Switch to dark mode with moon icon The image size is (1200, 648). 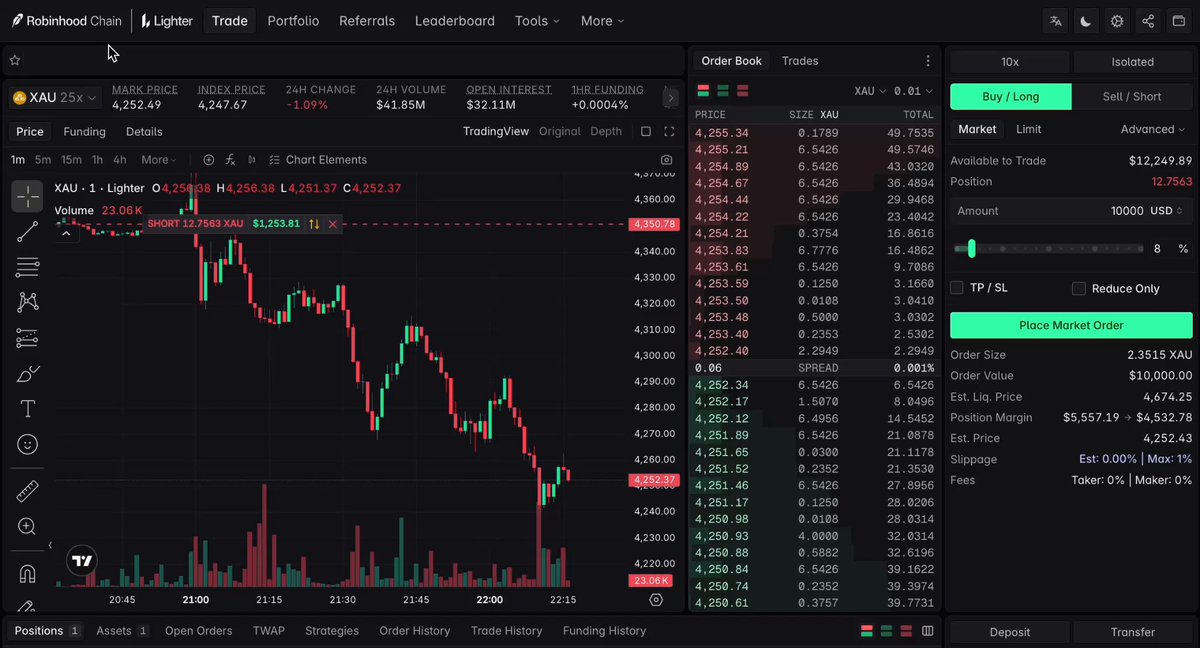click(x=1086, y=21)
